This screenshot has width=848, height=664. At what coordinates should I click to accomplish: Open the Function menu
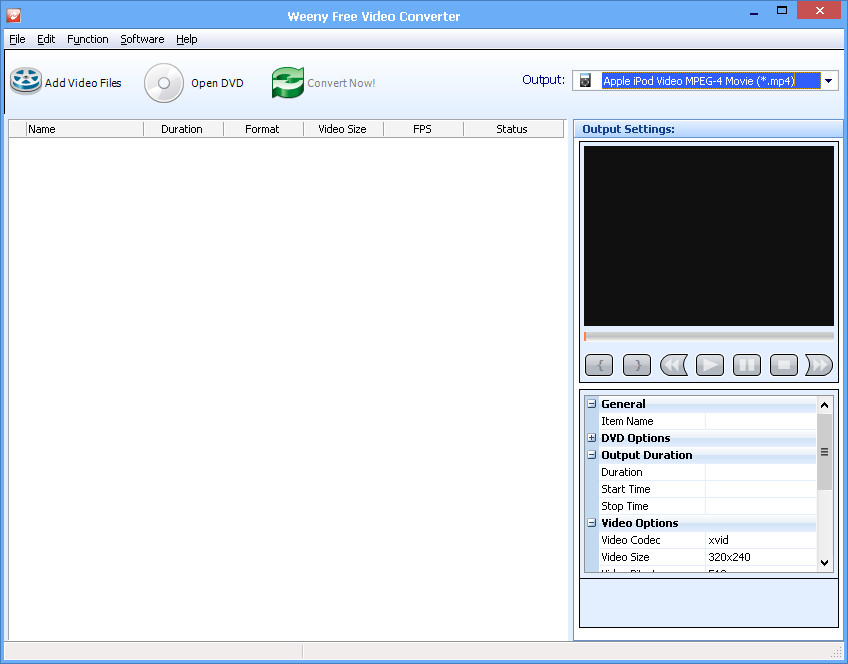[x=88, y=39]
